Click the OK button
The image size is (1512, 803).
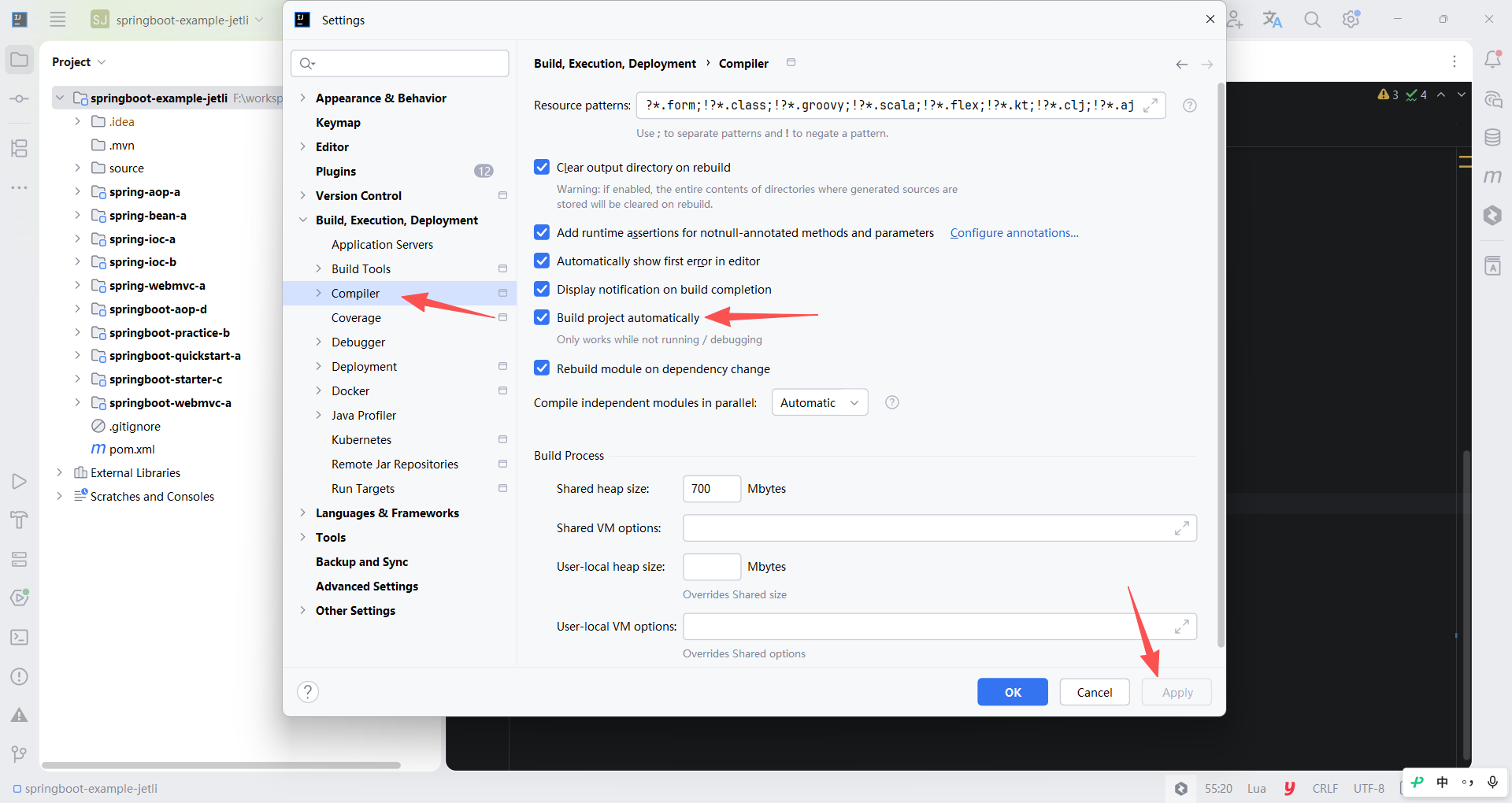click(1013, 692)
